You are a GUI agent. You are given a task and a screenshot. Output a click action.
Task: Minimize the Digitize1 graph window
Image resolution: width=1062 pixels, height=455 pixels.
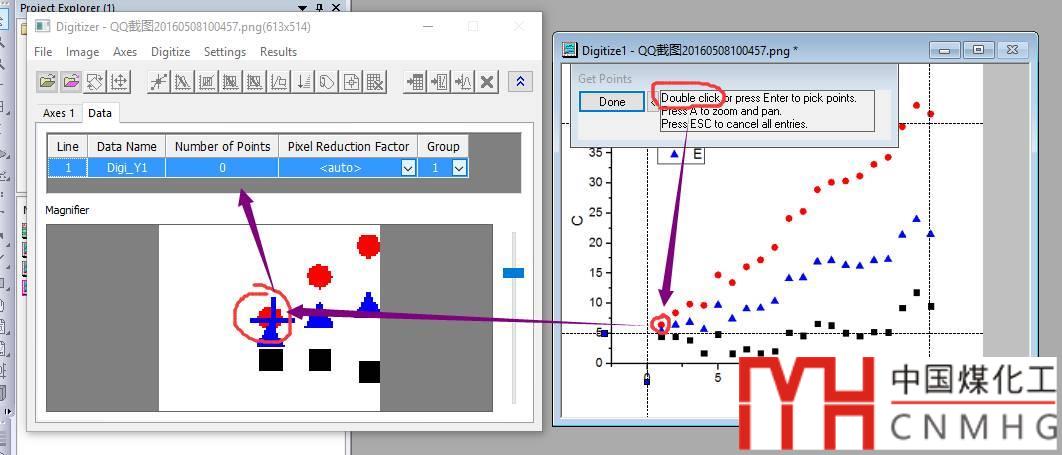point(944,49)
